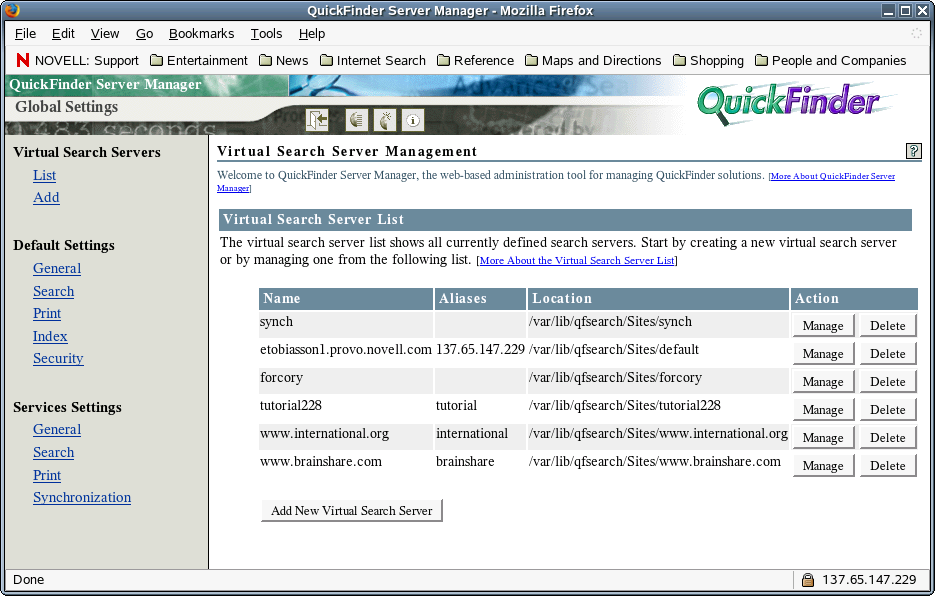Open the Reference bookmarks folder
The image size is (935, 596).
(475, 60)
